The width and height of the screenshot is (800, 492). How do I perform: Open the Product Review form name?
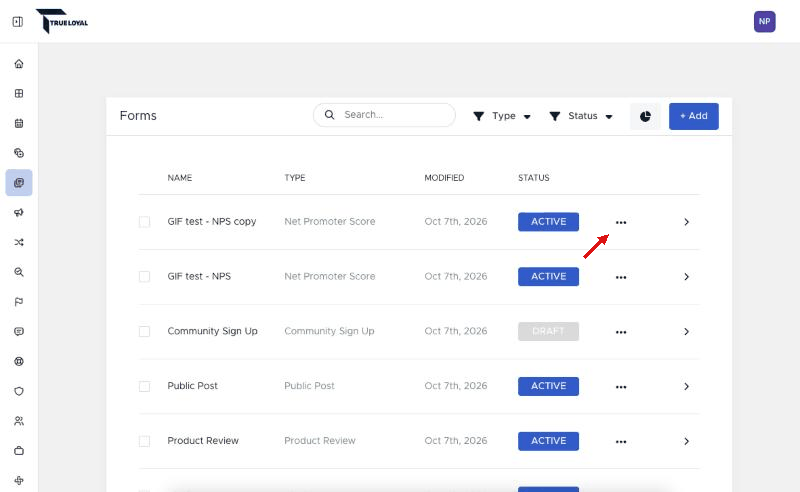click(x=203, y=440)
